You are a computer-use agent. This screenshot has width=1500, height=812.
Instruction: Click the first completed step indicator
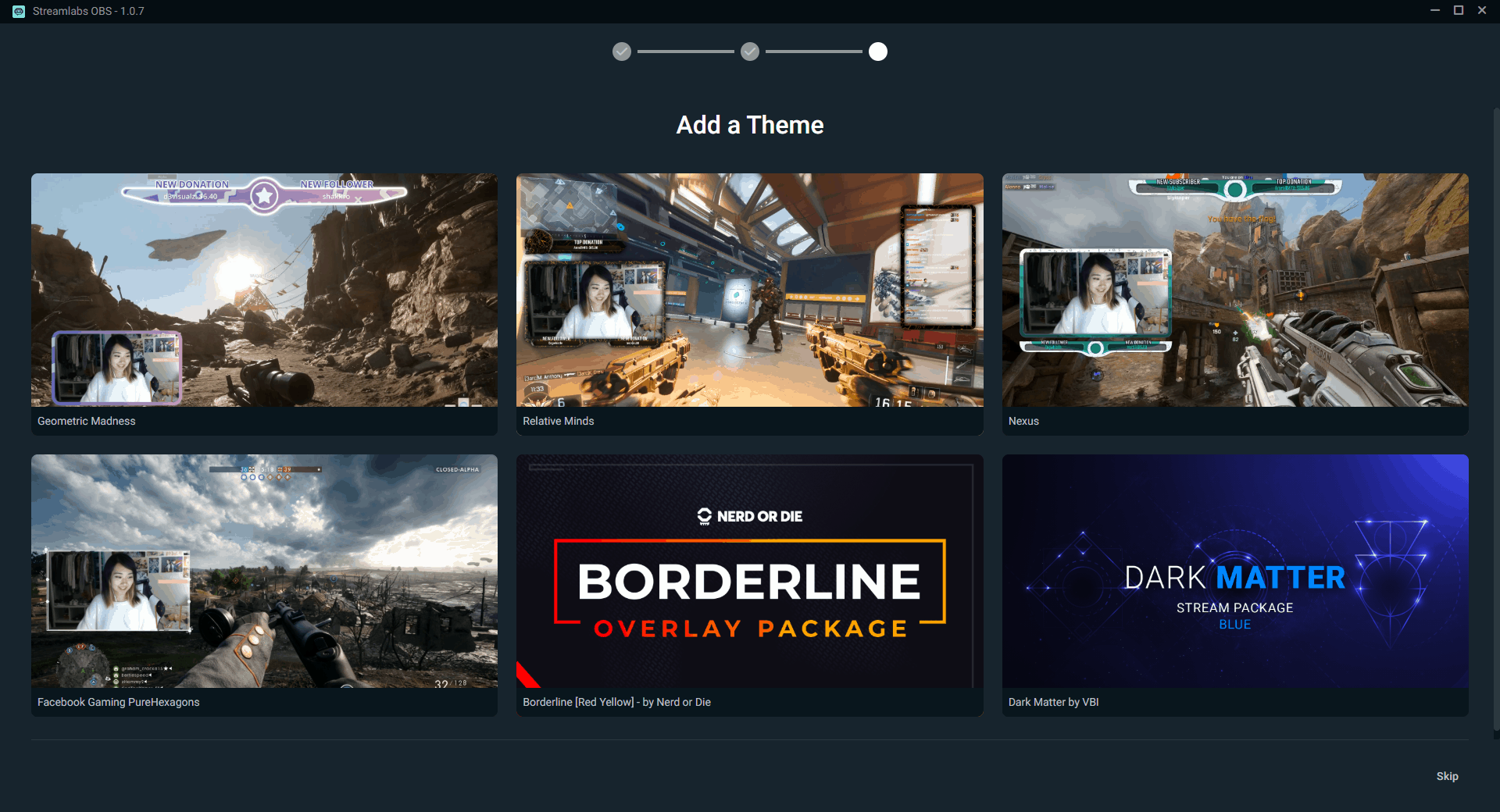[x=622, y=52]
